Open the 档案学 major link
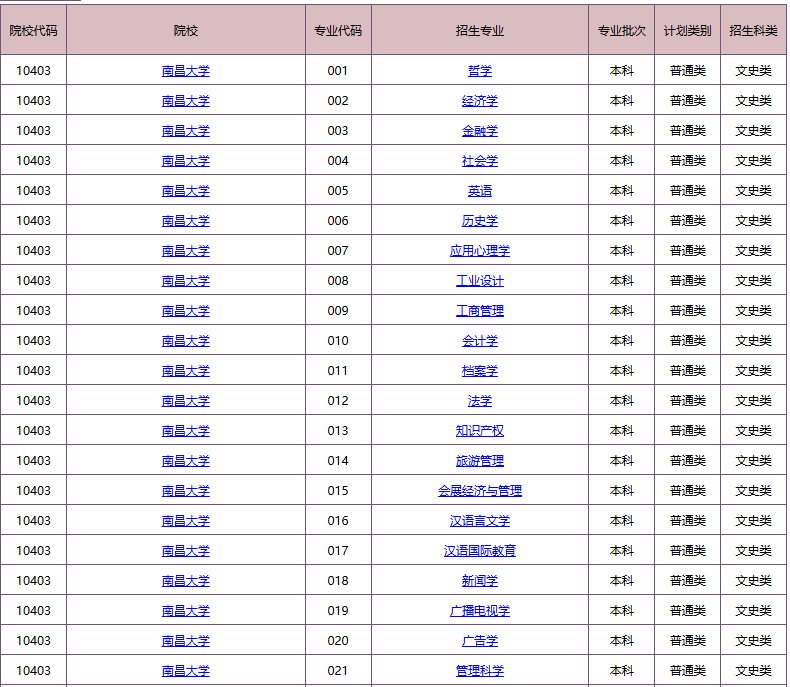 480,371
